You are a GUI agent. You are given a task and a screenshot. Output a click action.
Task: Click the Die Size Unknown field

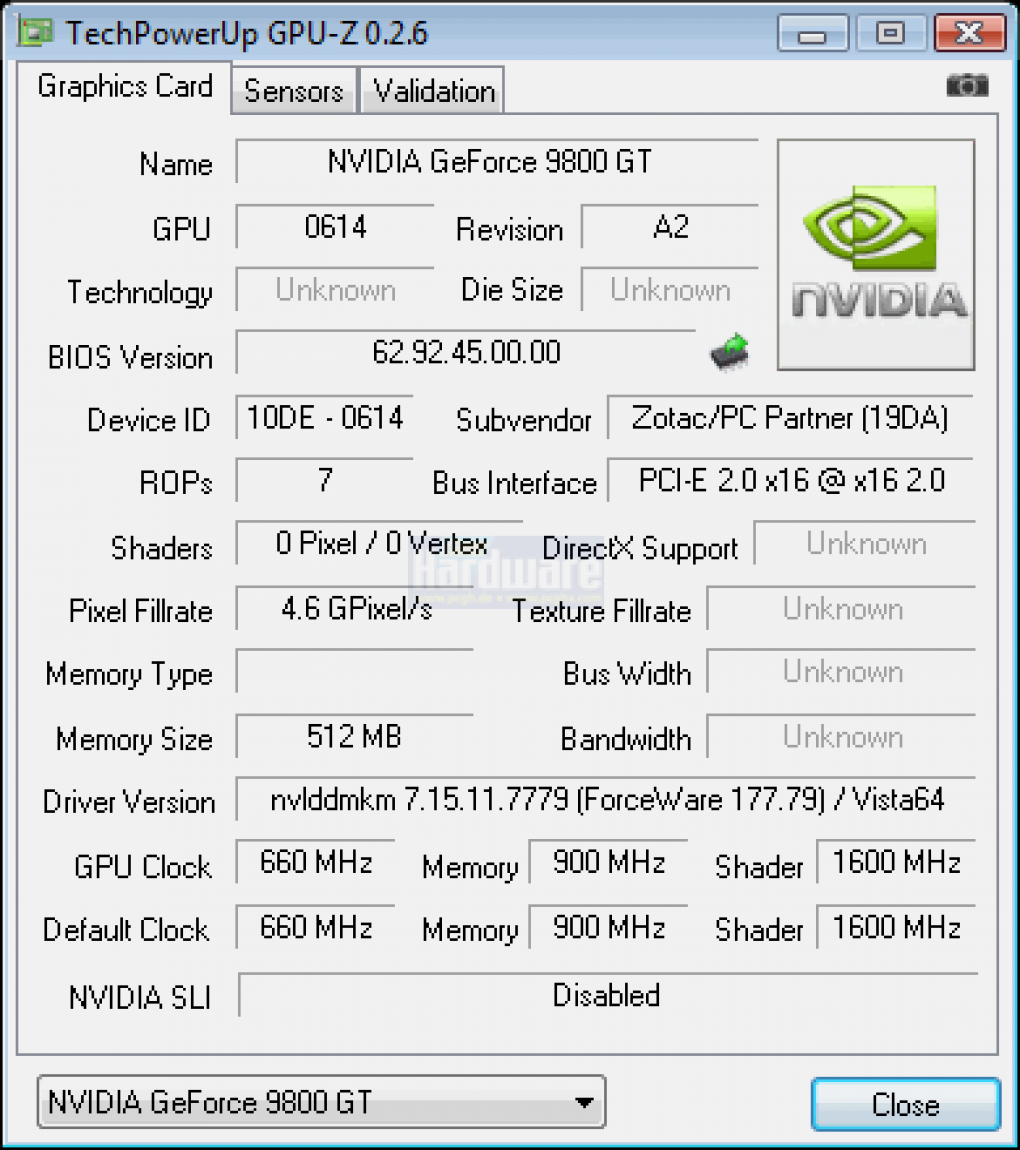(x=669, y=290)
